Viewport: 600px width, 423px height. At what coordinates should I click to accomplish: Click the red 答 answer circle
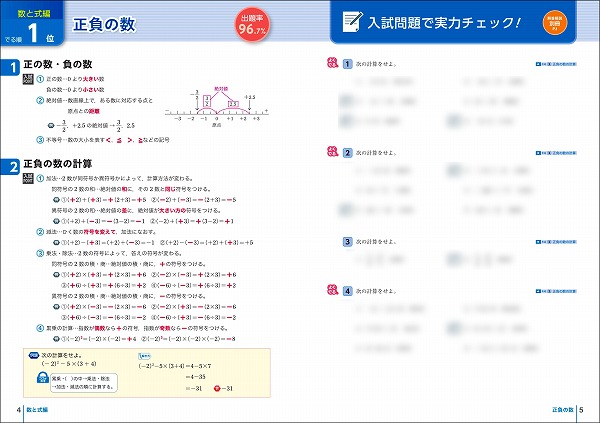(217, 388)
